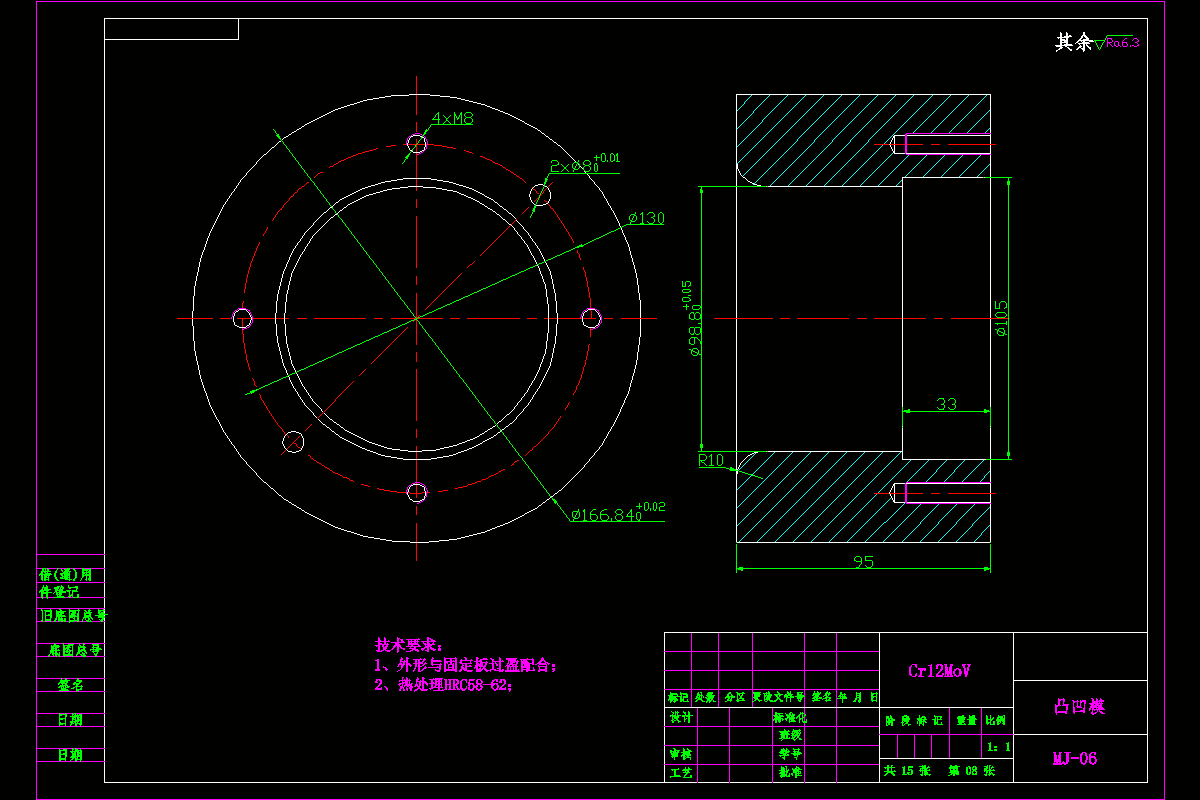The width and height of the screenshot is (1200, 800).
Task: Select the sheet number '第 08 张'
Action: [971, 772]
